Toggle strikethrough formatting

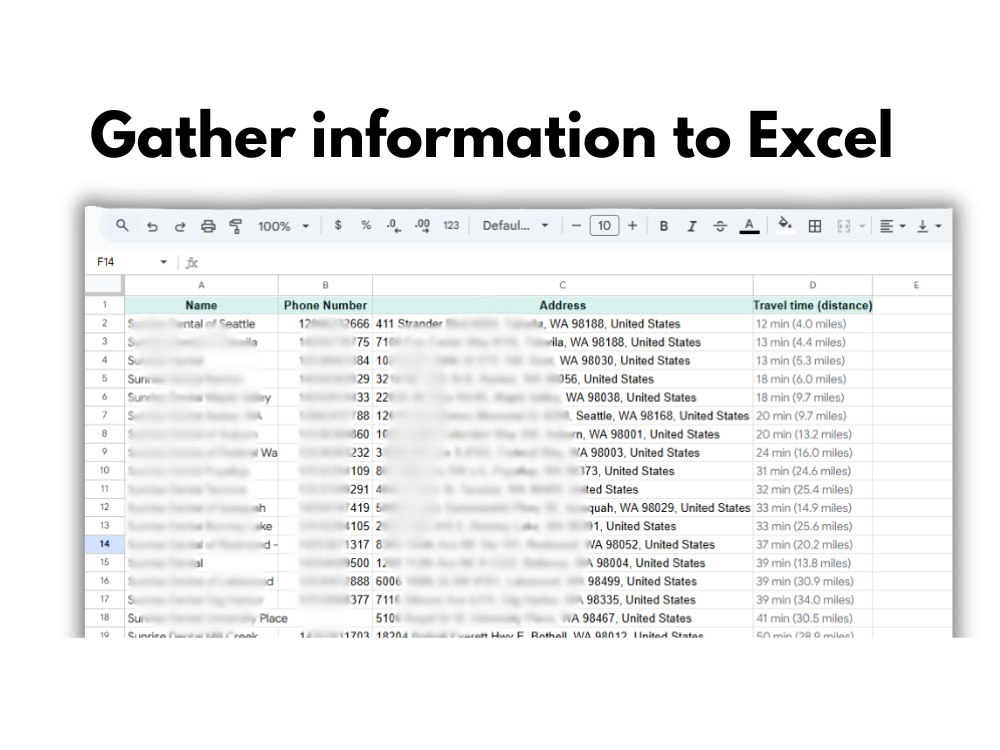(x=720, y=226)
